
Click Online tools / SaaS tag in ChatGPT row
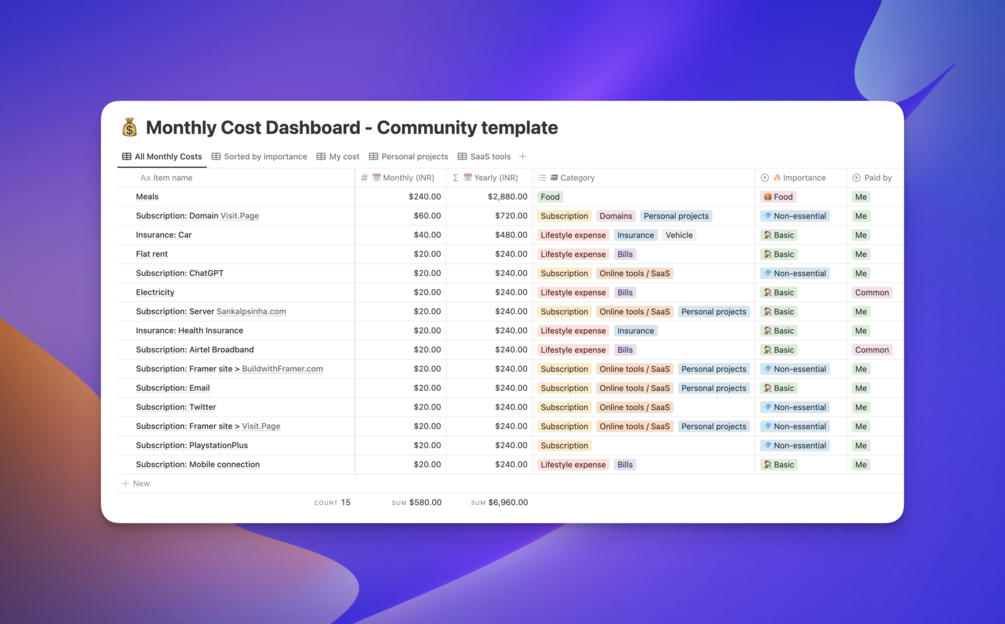[x=635, y=274]
